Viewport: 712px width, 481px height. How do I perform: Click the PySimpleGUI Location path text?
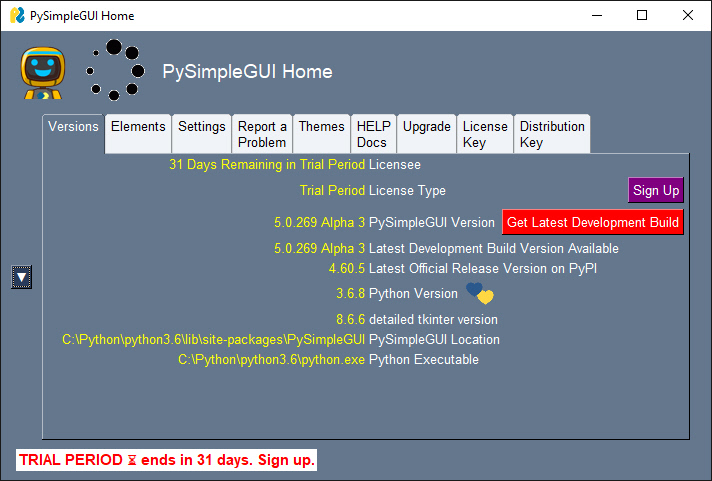[x=213, y=340]
